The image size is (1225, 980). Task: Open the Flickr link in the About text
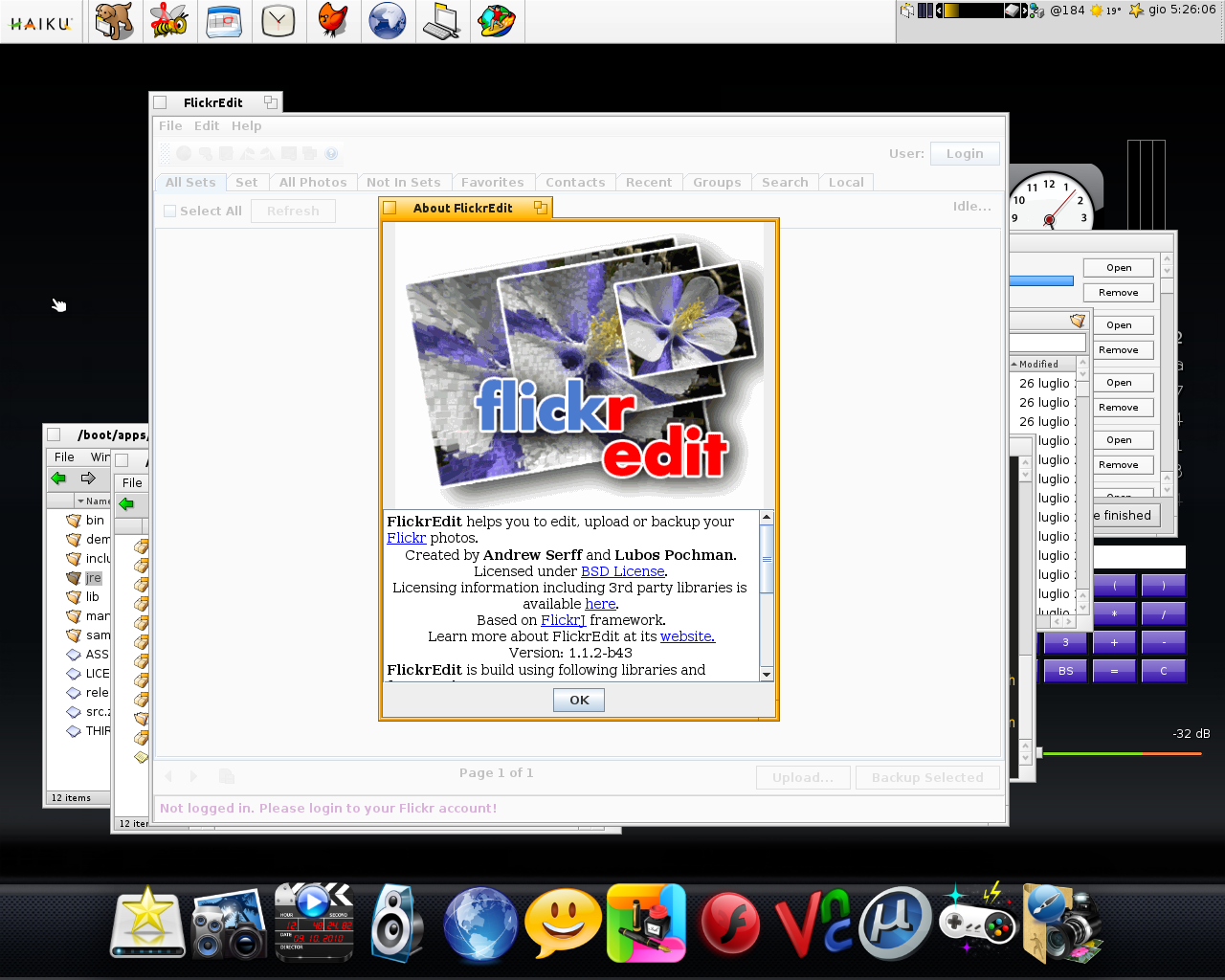click(x=407, y=538)
